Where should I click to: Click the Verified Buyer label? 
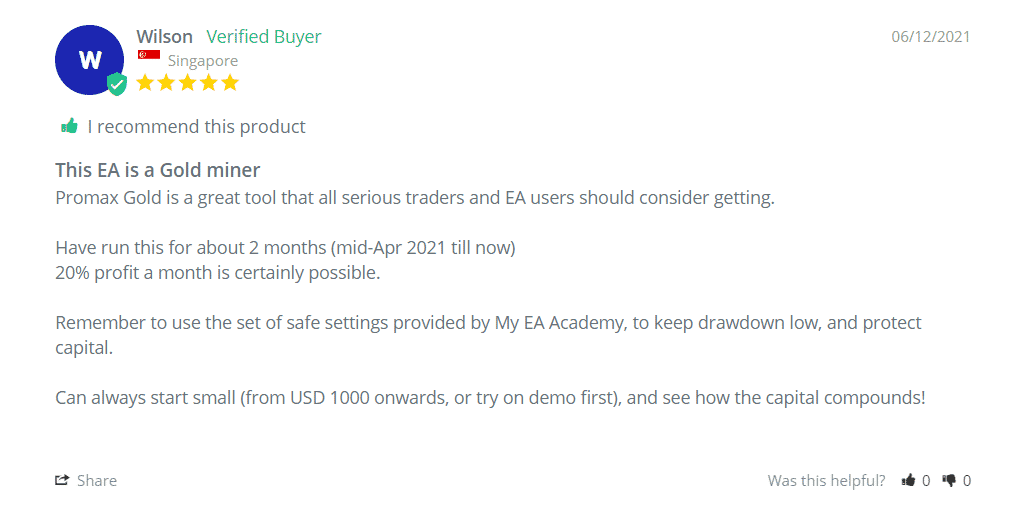264,36
